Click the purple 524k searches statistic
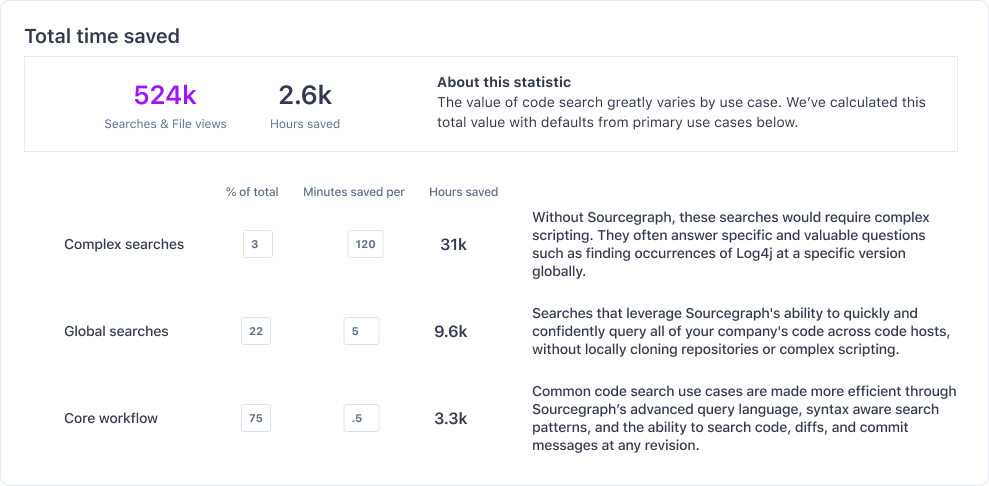Screen dimensions: 989x486 (x=165, y=95)
